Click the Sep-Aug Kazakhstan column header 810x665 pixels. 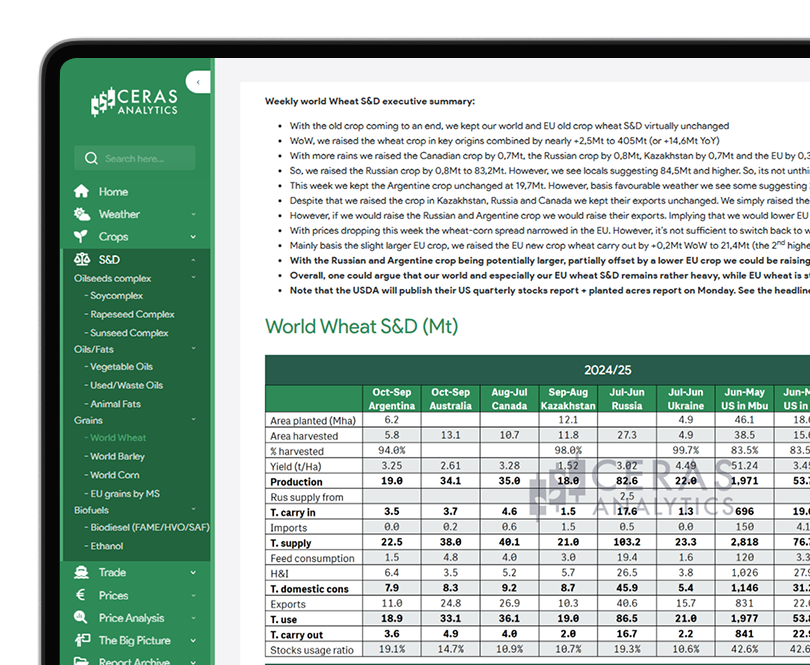[x=568, y=399]
